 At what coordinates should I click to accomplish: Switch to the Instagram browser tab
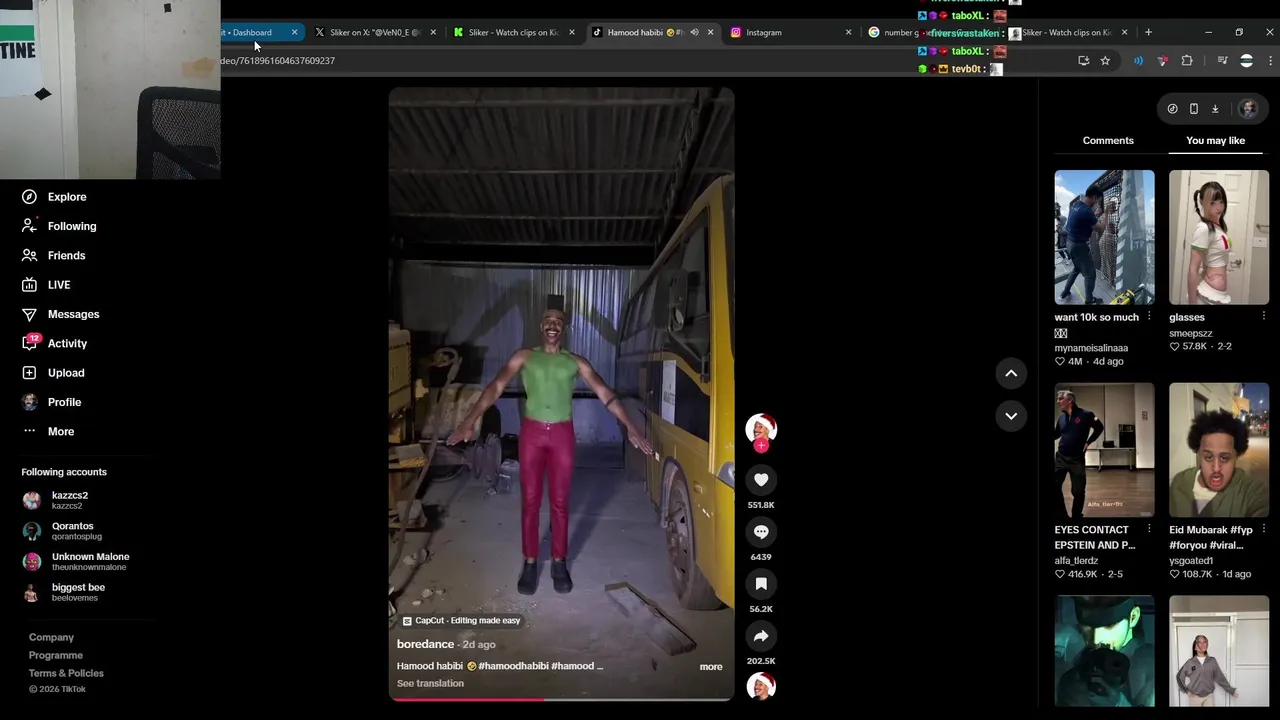click(x=789, y=32)
